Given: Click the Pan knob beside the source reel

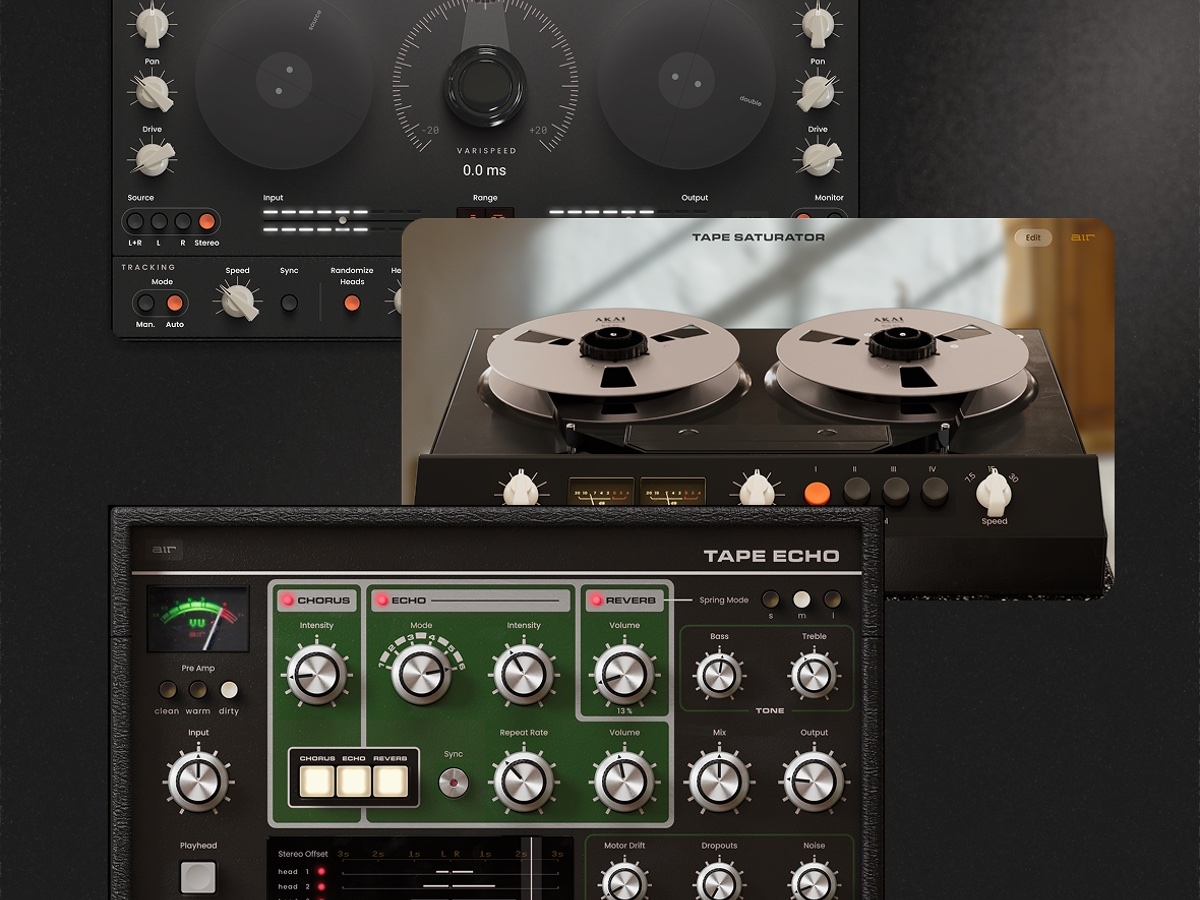Looking at the screenshot, I should click(x=152, y=92).
